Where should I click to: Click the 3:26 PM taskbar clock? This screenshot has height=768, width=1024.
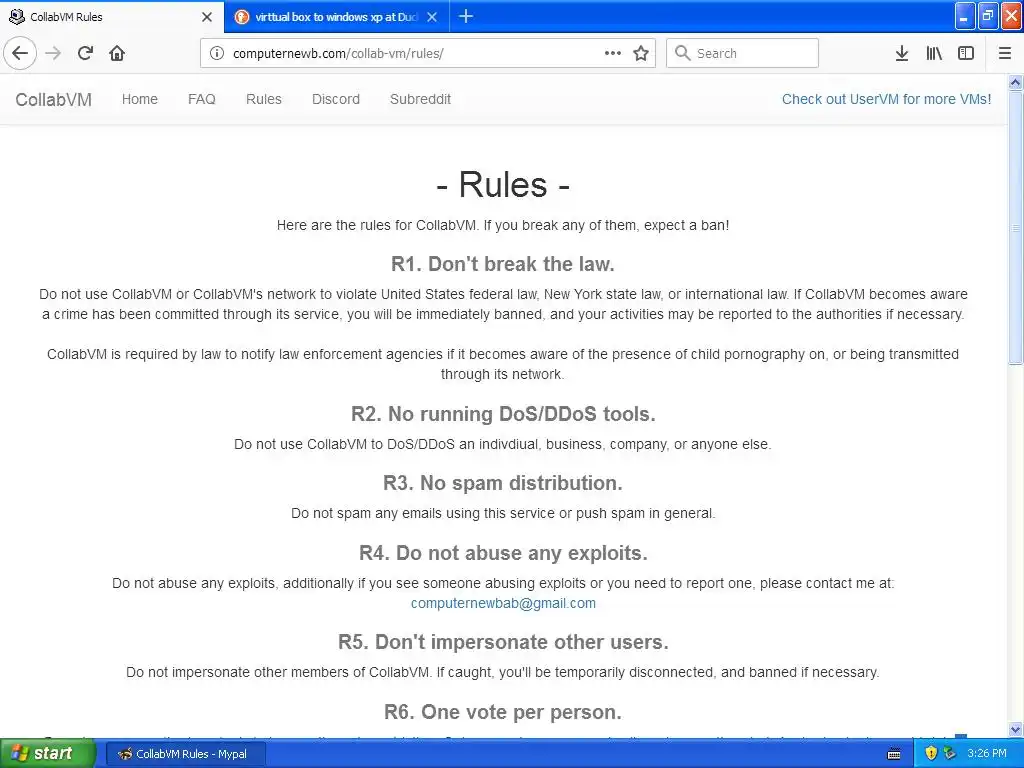[x=986, y=754]
